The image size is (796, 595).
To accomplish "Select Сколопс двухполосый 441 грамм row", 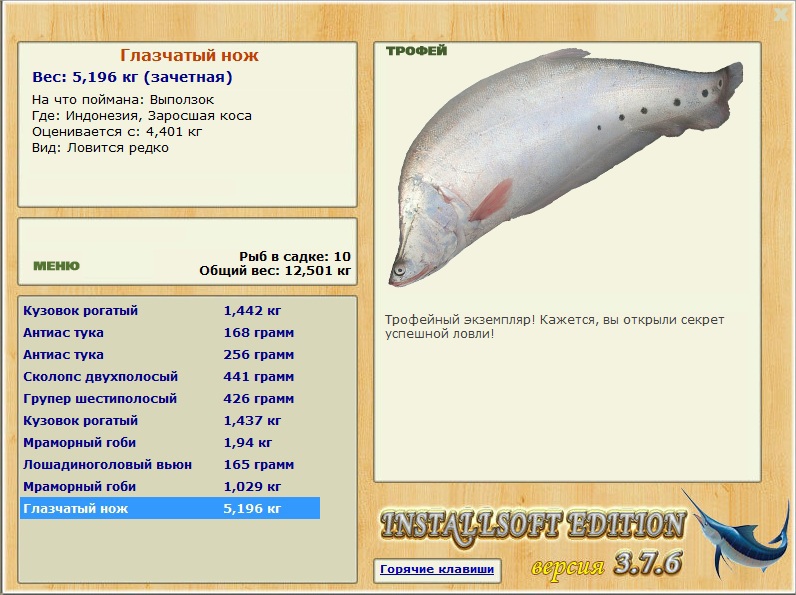I will pyautogui.click(x=170, y=376).
